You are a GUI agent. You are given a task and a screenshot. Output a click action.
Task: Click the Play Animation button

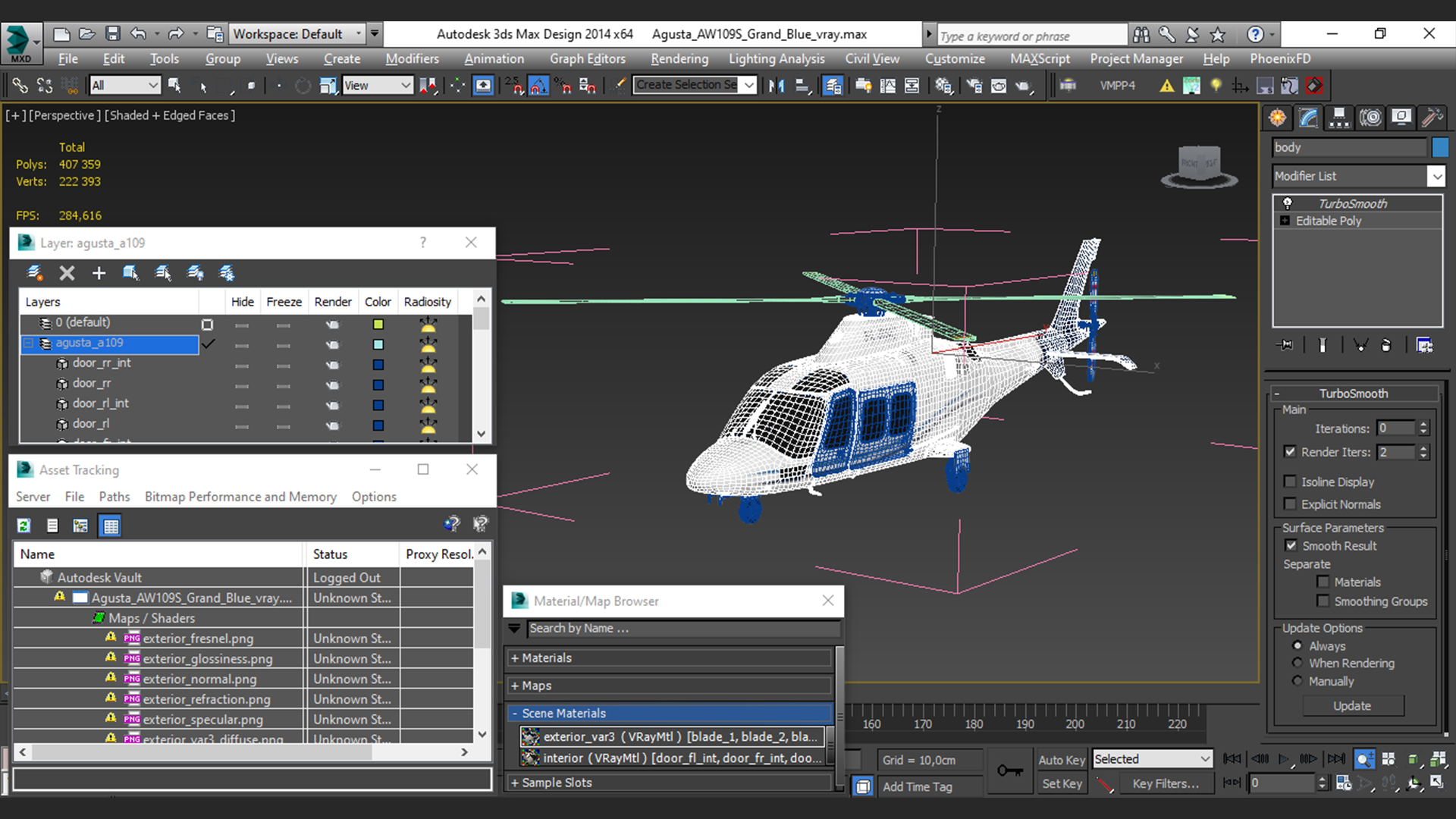click(1284, 759)
